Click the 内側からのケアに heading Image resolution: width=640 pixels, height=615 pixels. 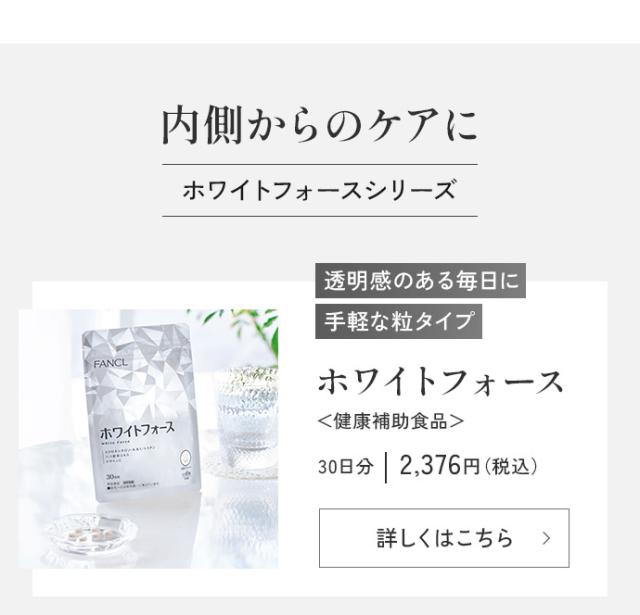(320, 124)
